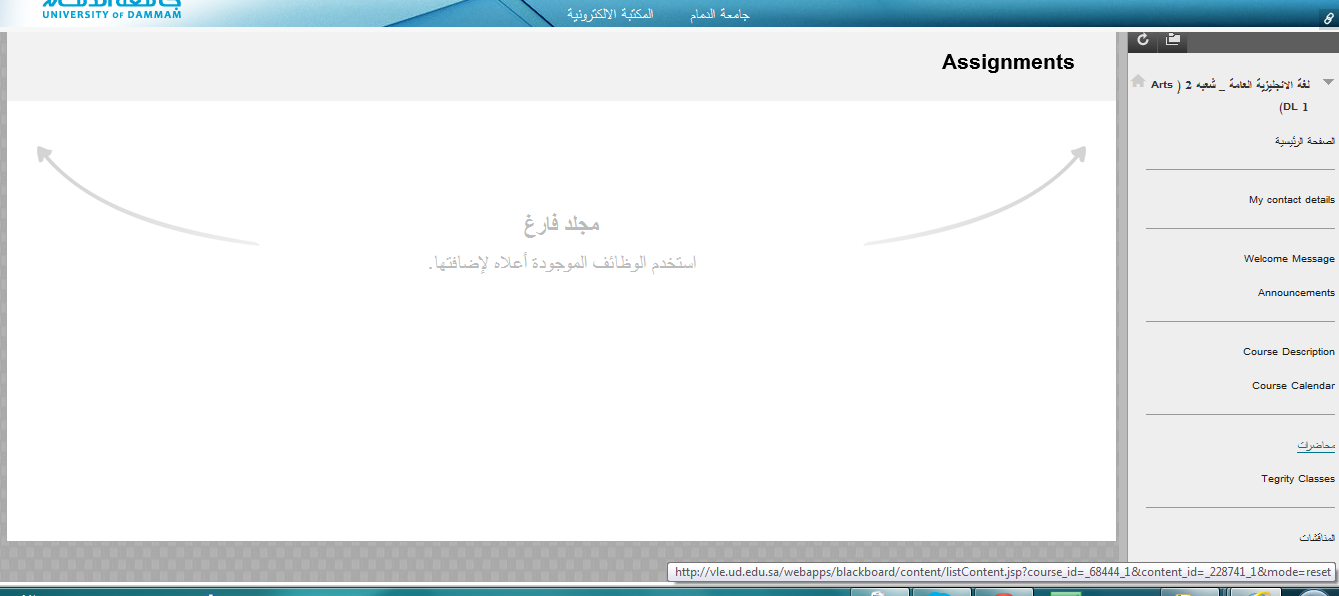Open the المكتبة الالكترونية top tab
The height and width of the screenshot is (596, 1339).
pos(610,15)
